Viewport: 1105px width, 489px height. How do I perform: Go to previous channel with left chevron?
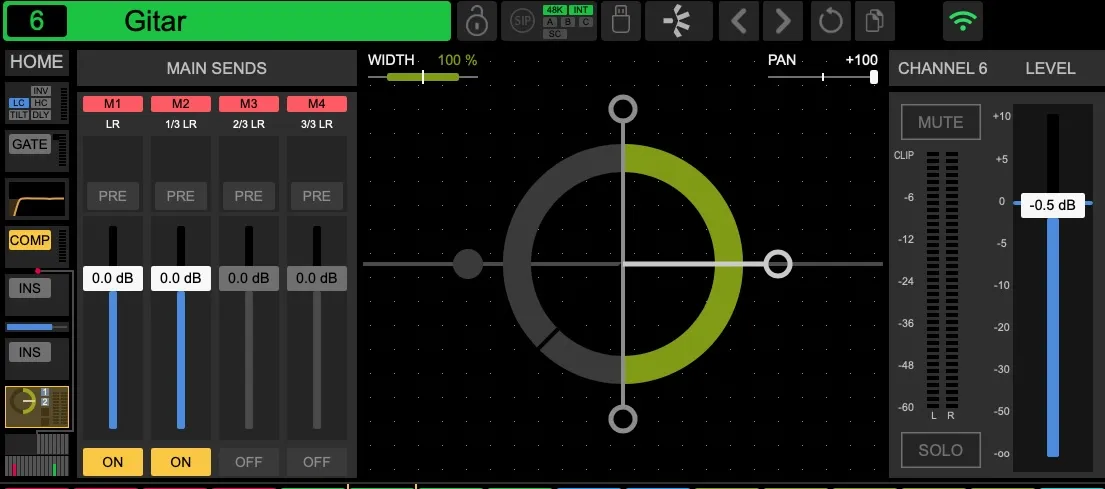(738, 21)
